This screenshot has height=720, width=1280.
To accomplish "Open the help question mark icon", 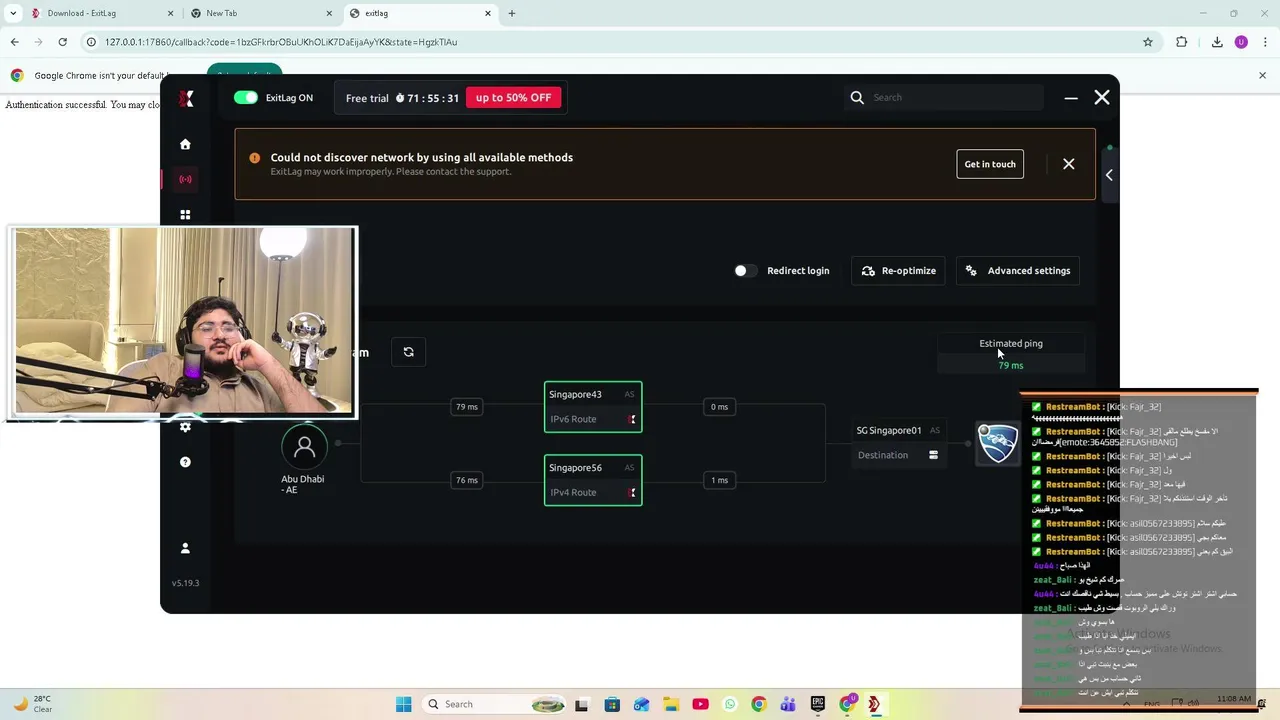I will 185,462.
